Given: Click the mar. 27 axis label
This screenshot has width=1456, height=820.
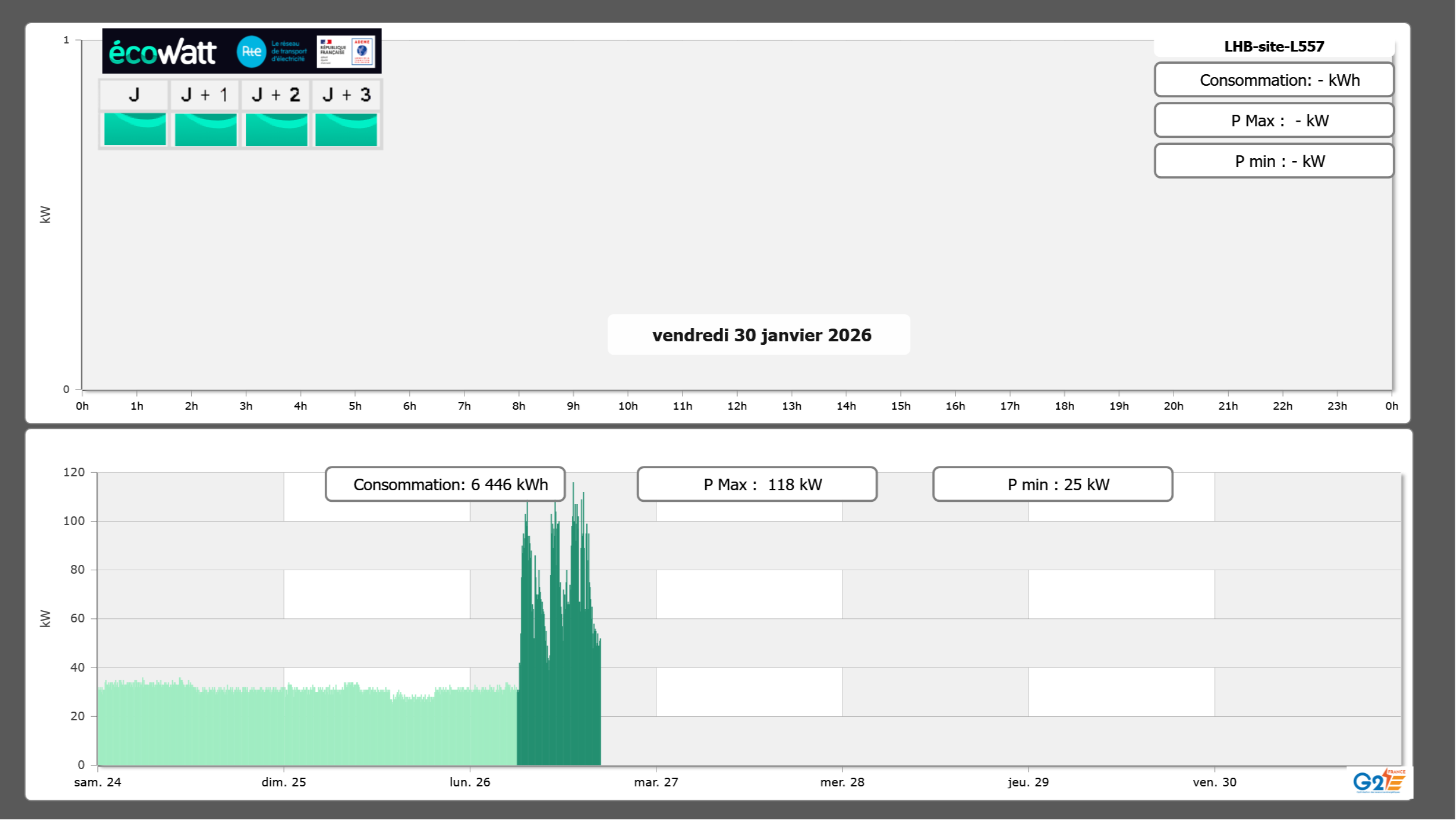Looking at the screenshot, I should [x=656, y=782].
